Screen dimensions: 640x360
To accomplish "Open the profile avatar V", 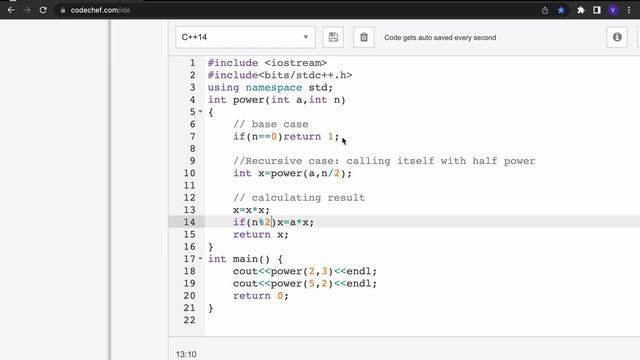I will pos(613,10).
